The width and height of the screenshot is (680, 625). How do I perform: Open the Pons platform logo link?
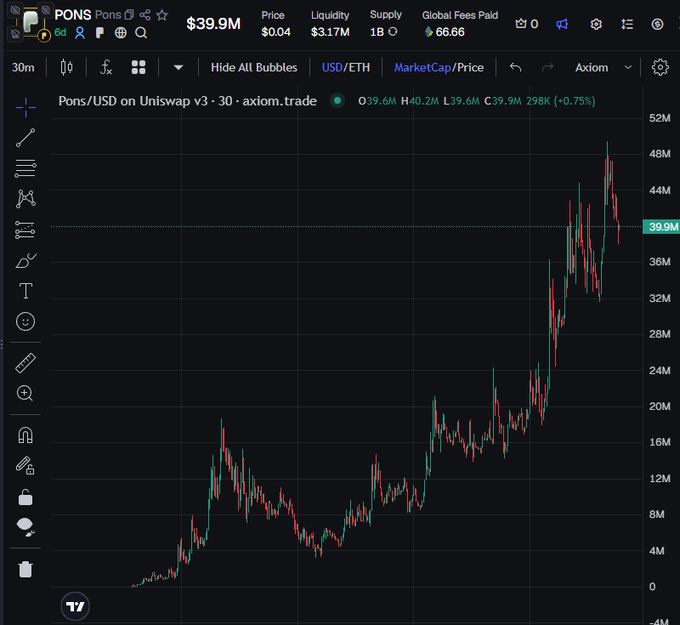[x=100, y=33]
